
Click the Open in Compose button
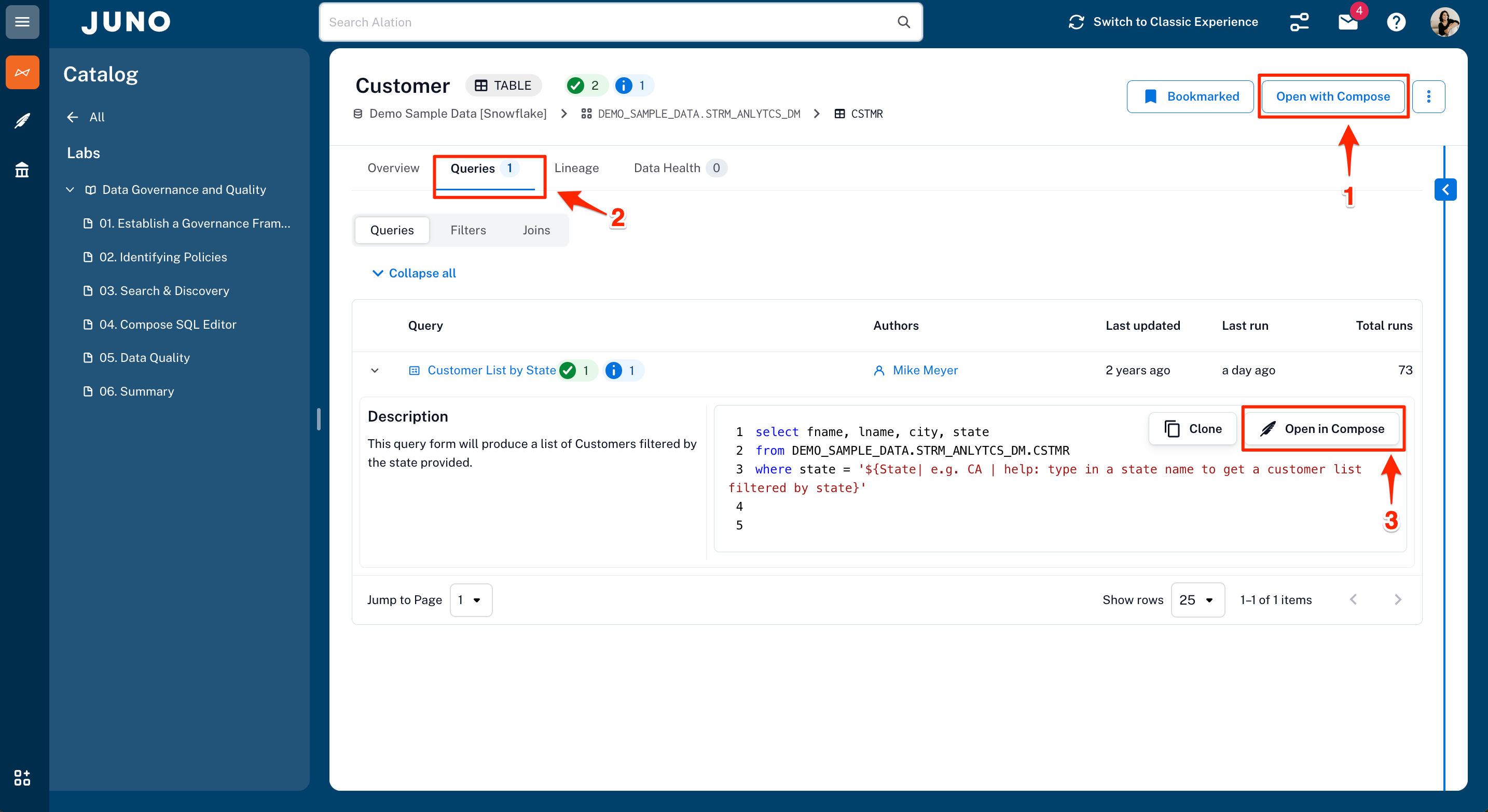(1322, 429)
